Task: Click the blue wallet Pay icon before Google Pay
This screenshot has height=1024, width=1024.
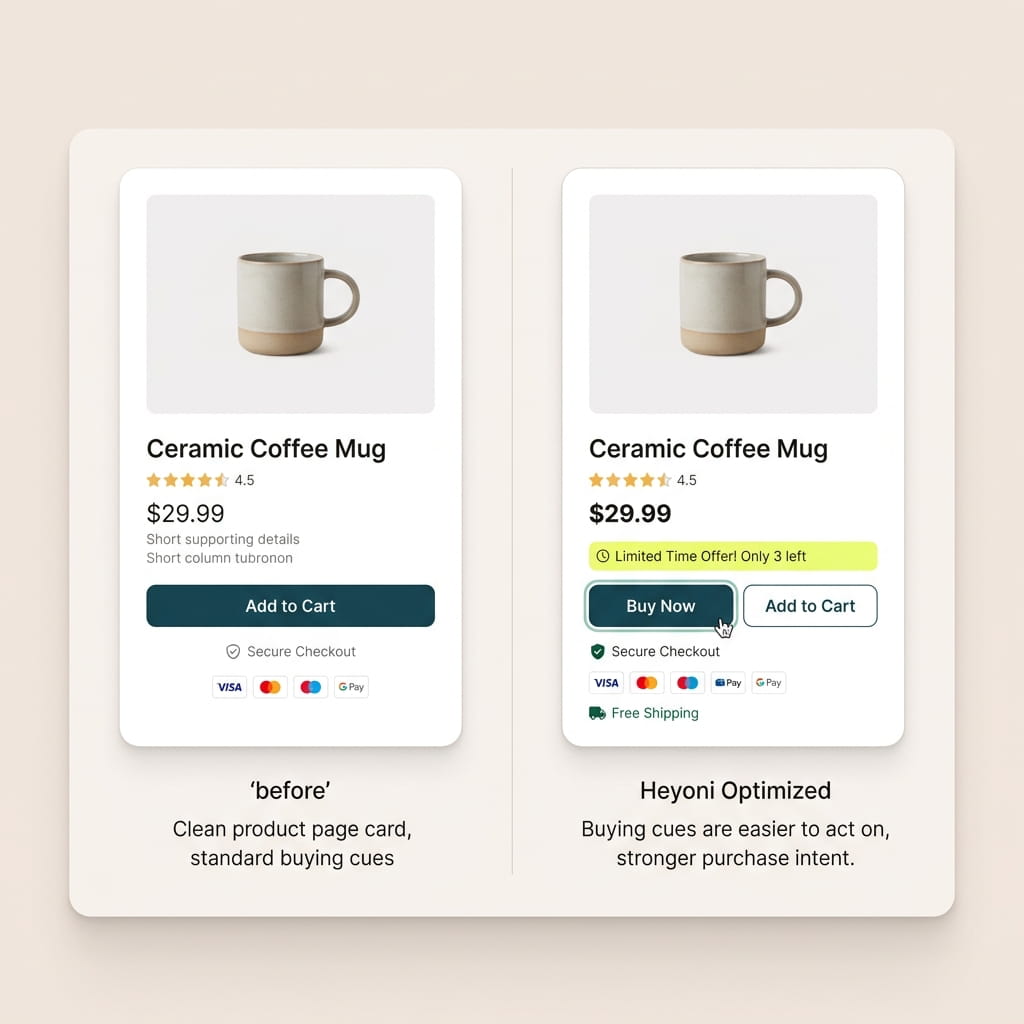Action: pyautogui.click(x=728, y=683)
